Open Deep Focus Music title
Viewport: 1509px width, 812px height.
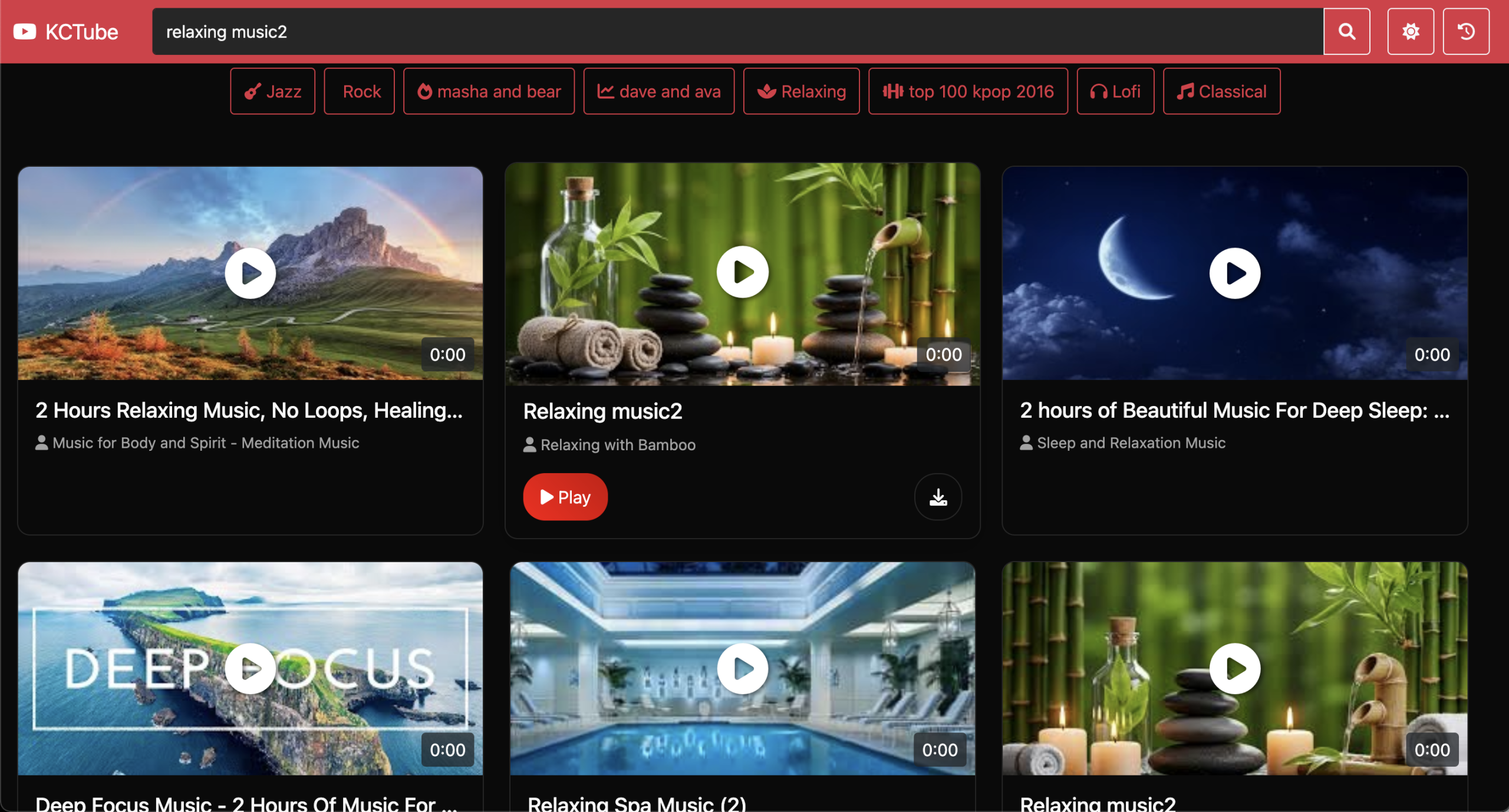point(246,804)
